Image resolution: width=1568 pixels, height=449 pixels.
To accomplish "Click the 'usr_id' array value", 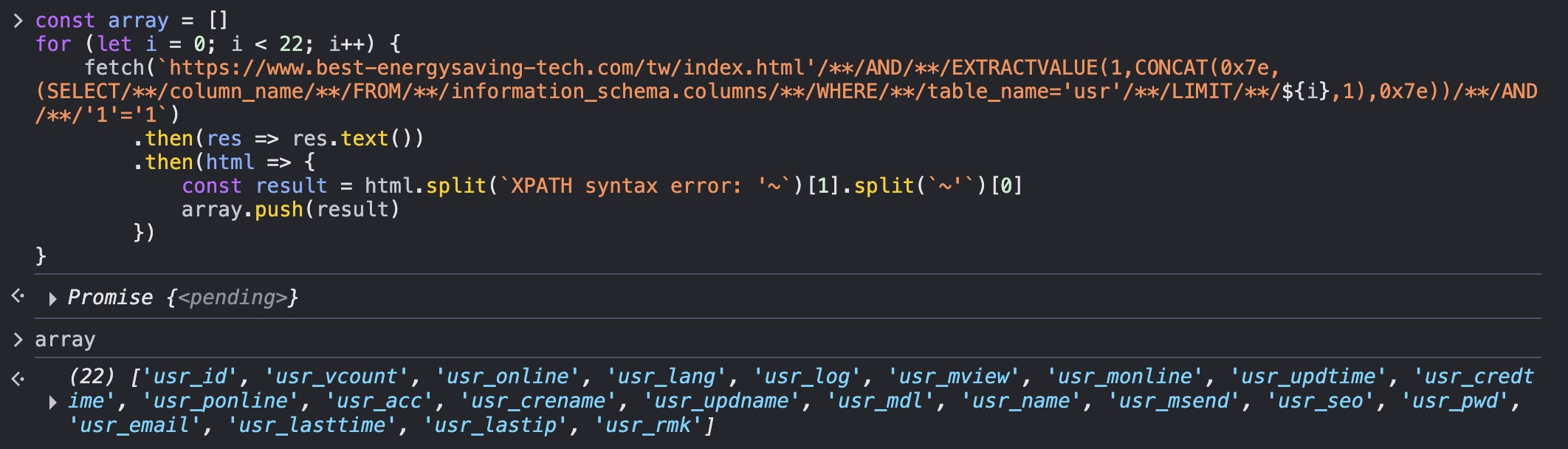I will click(x=190, y=376).
